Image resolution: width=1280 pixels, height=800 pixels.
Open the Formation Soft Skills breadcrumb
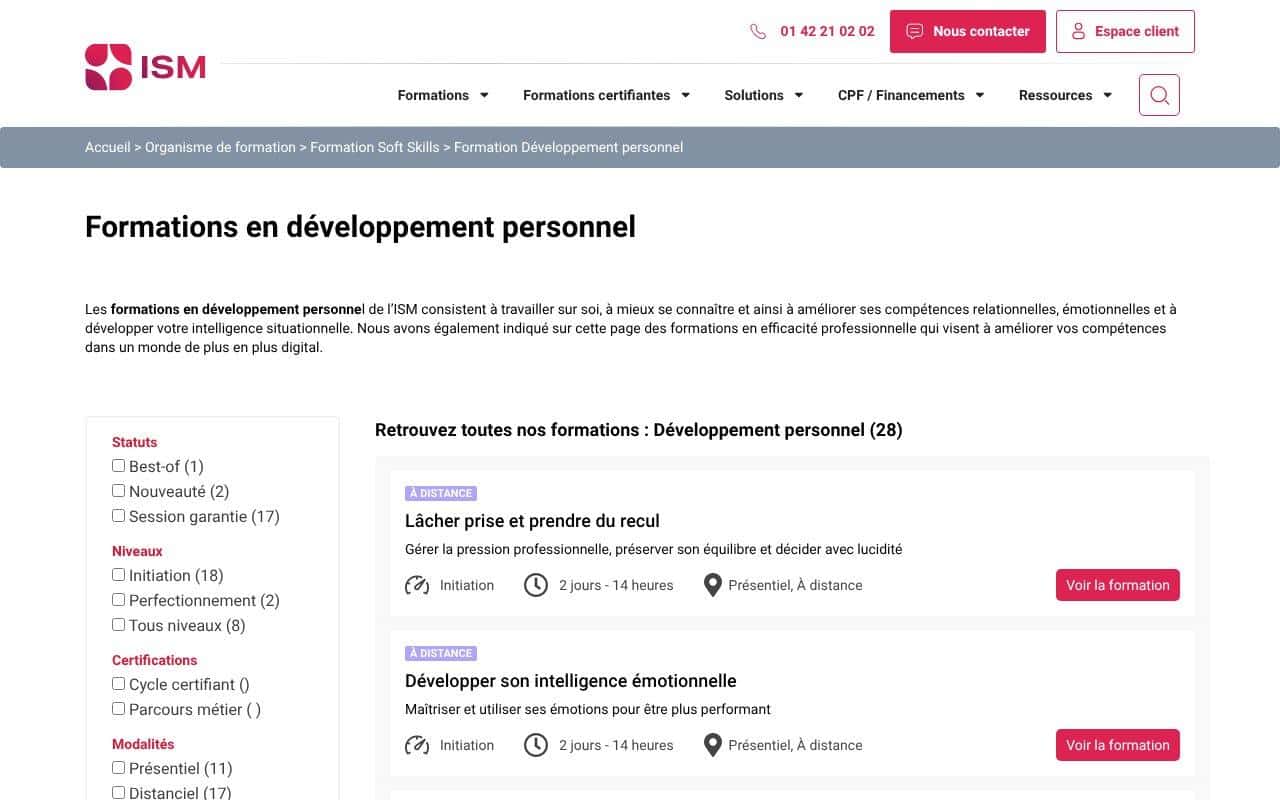pyautogui.click(x=375, y=147)
